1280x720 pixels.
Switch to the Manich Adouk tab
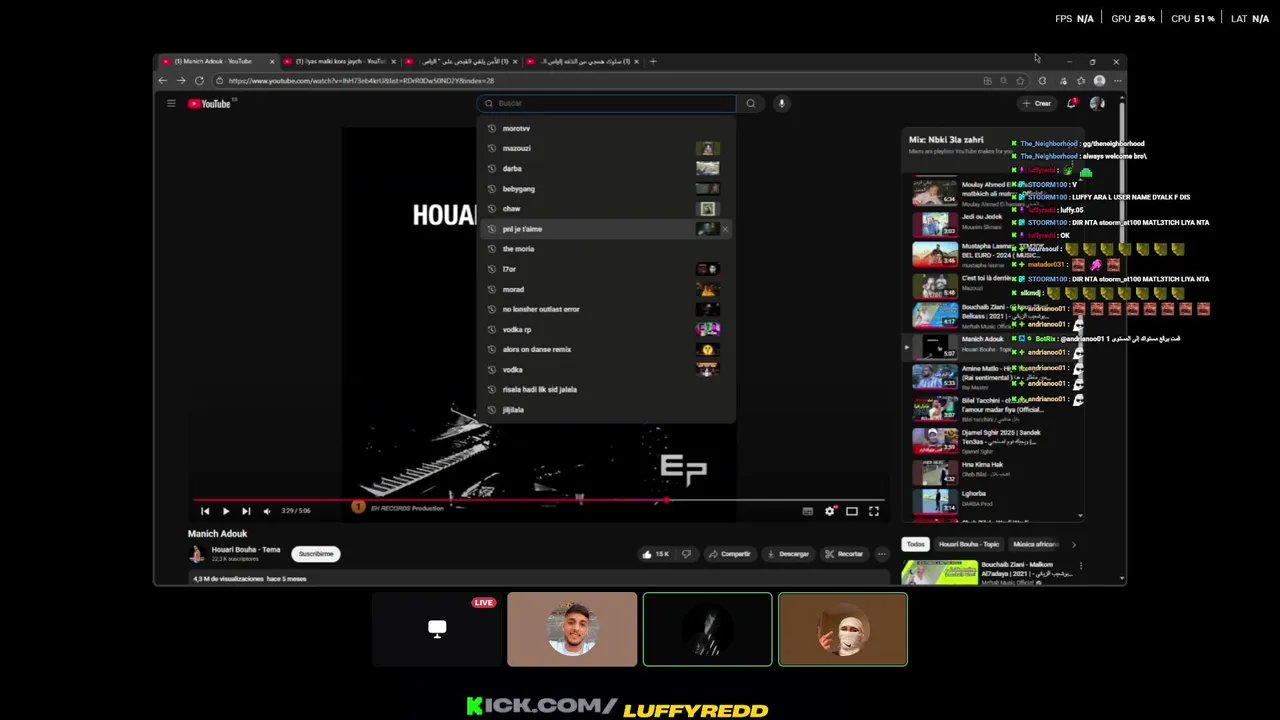click(x=213, y=61)
